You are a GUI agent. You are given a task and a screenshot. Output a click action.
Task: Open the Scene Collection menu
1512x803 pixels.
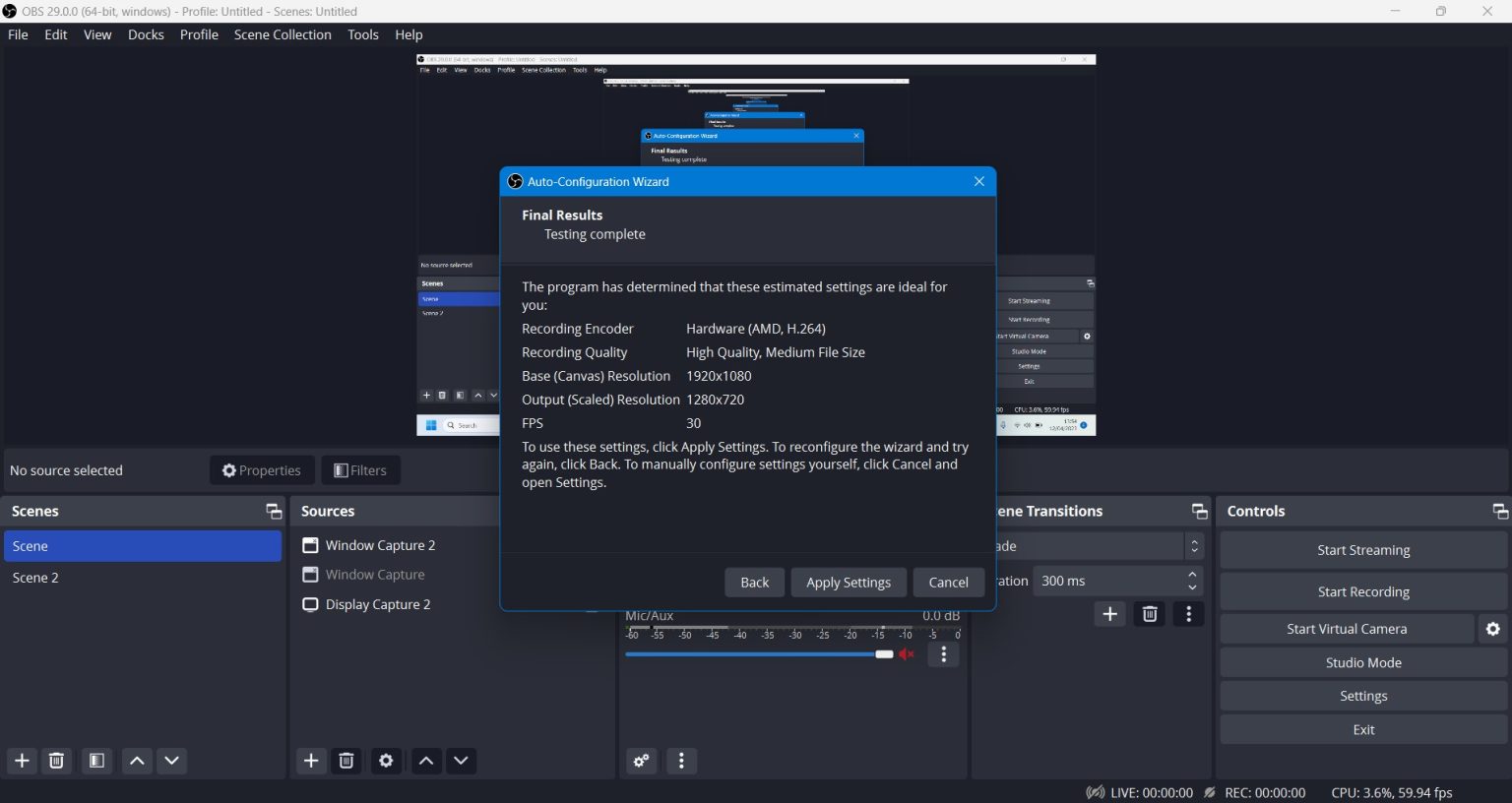[x=283, y=34]
